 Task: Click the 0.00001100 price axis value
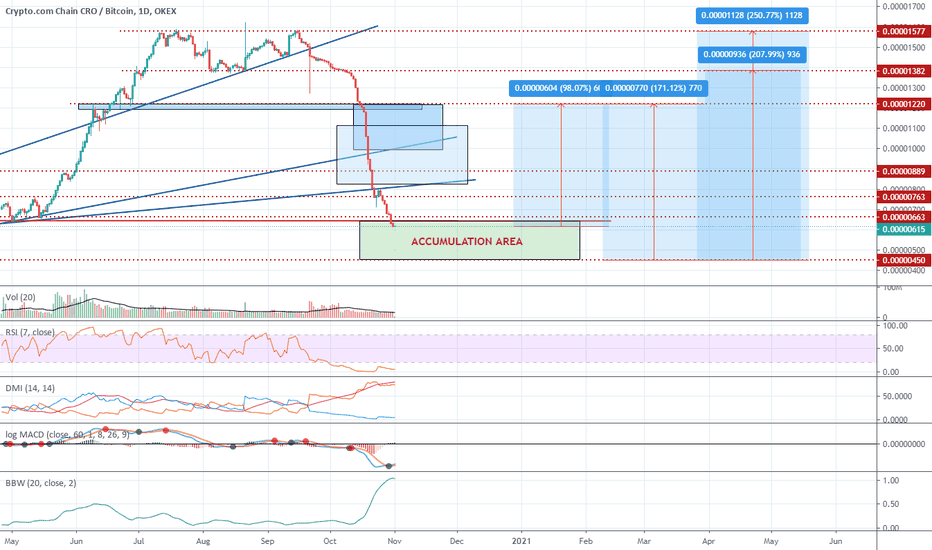point(903,128)
